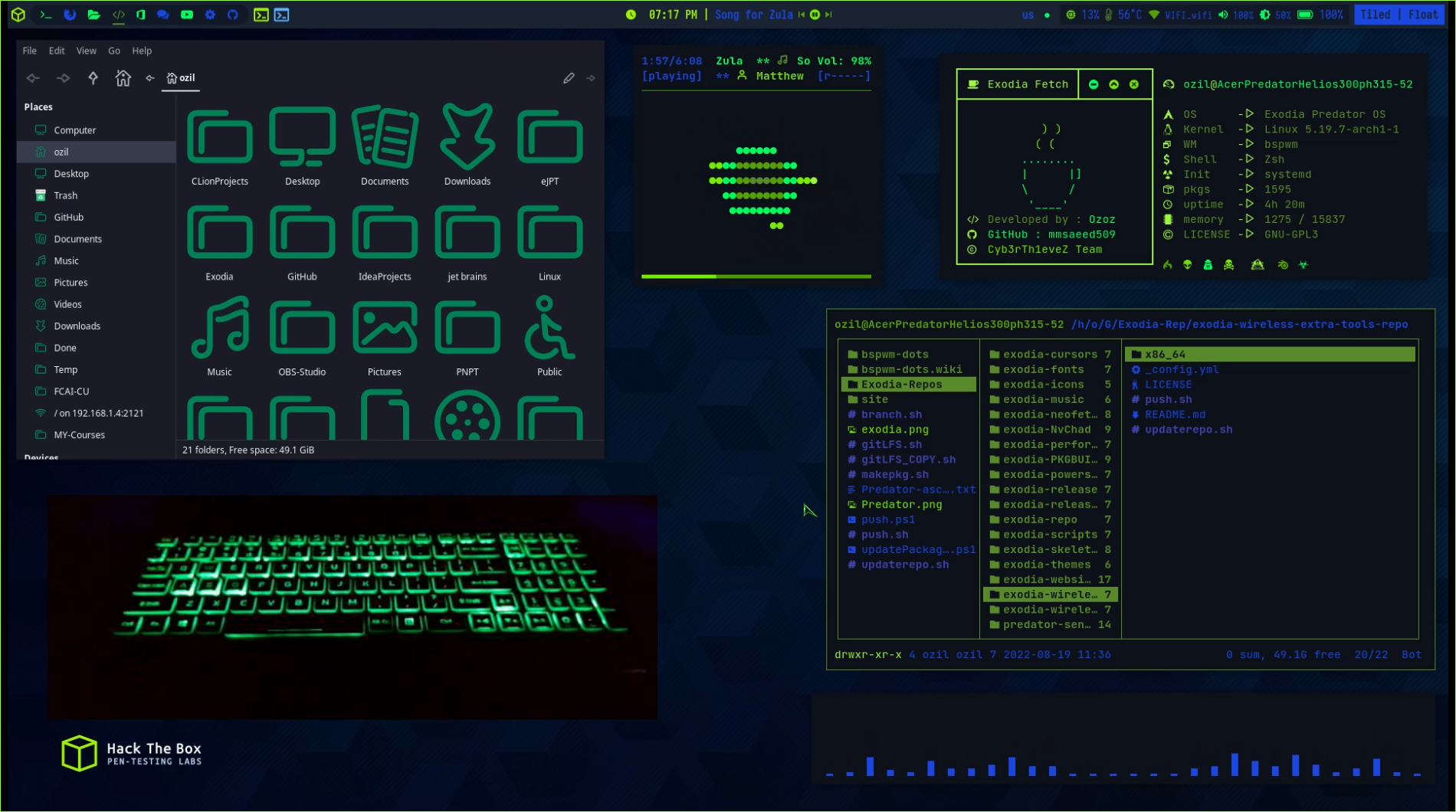This screenshot has height=812, width=1456.
Task: Open the file manager launcher in top bar
Action: tap(93, 15)
